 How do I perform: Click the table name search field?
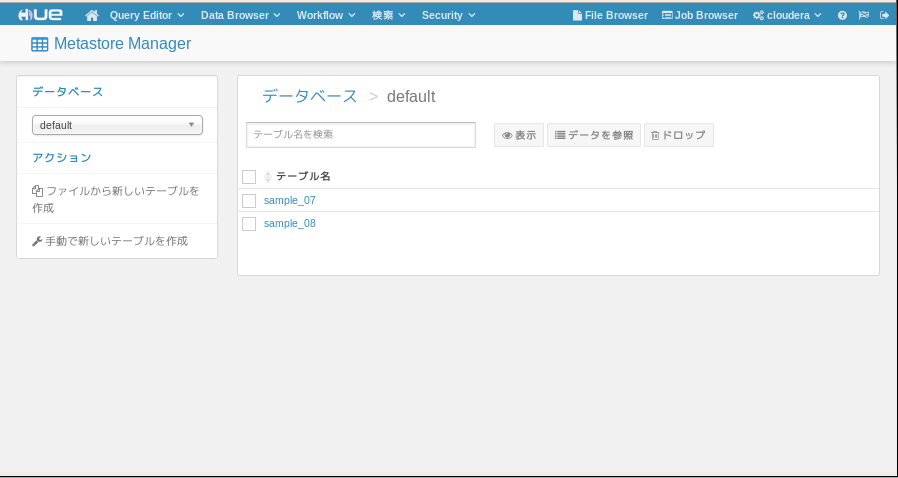[361, 135]
